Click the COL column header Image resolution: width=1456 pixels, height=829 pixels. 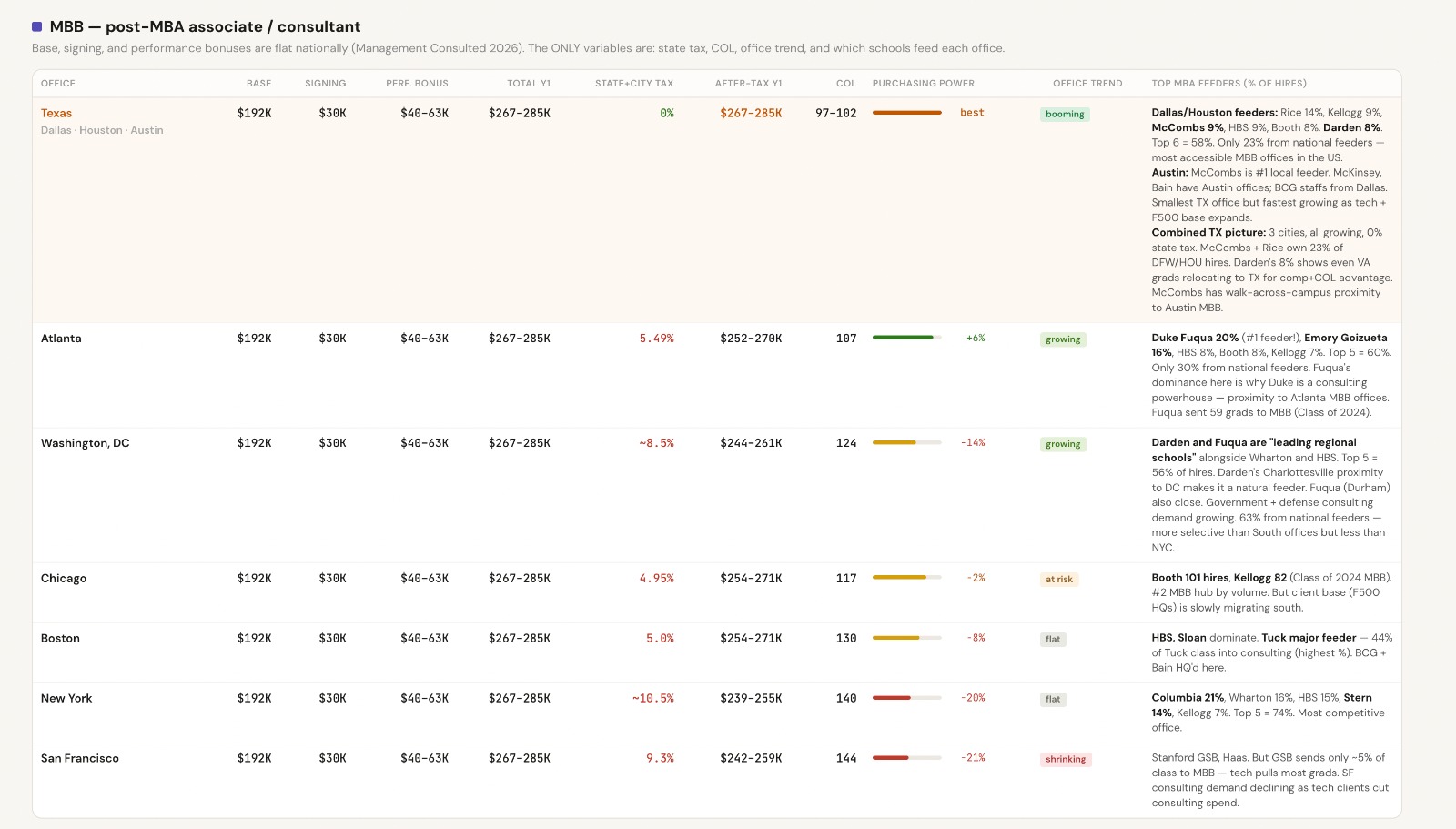[x=846, y=84]
